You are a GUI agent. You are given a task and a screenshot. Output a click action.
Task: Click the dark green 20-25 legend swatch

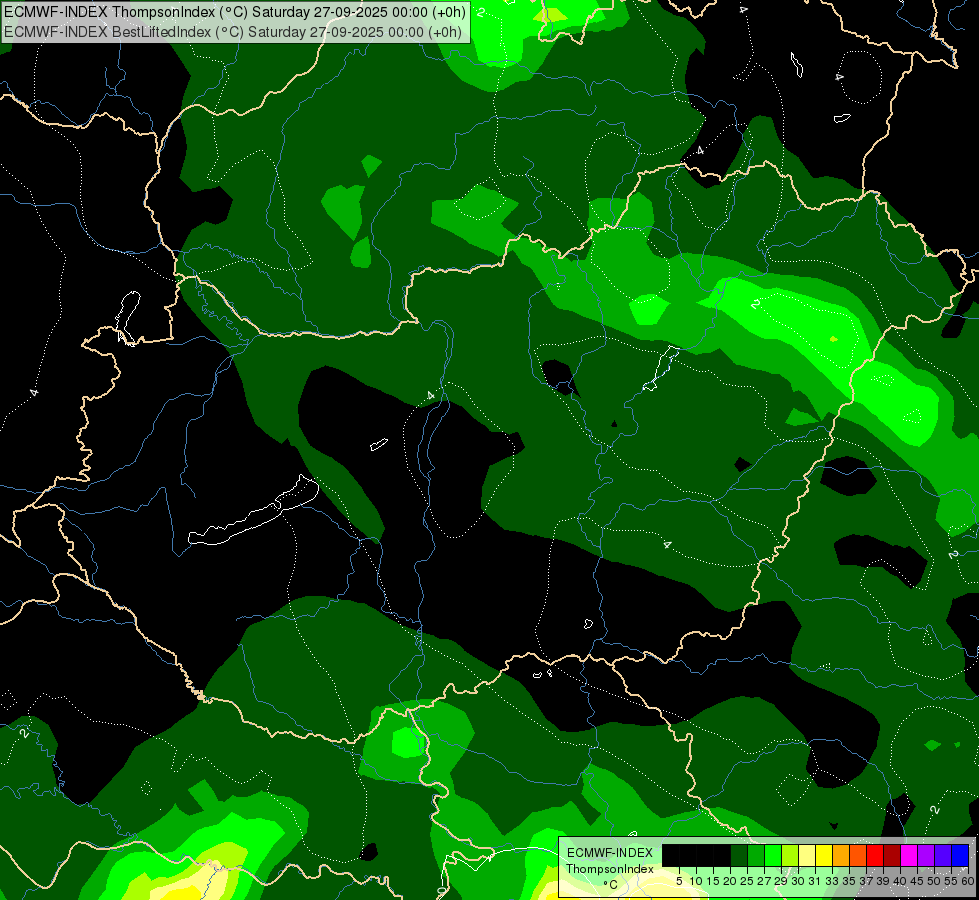click(x=739, y=856)
